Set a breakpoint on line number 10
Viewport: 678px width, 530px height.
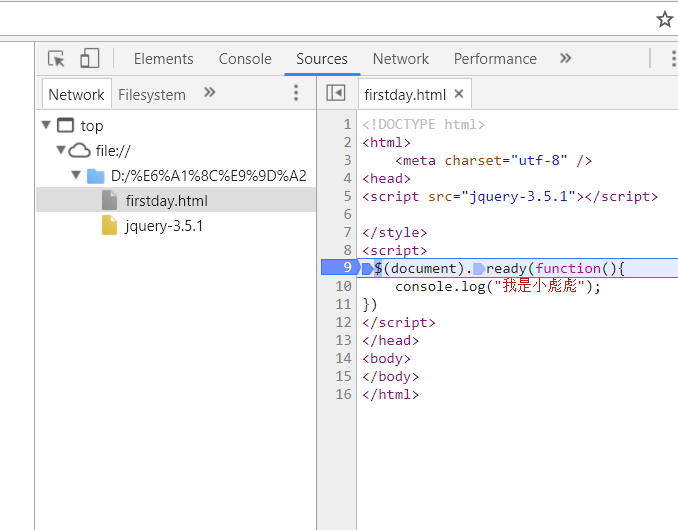point(344,286)
